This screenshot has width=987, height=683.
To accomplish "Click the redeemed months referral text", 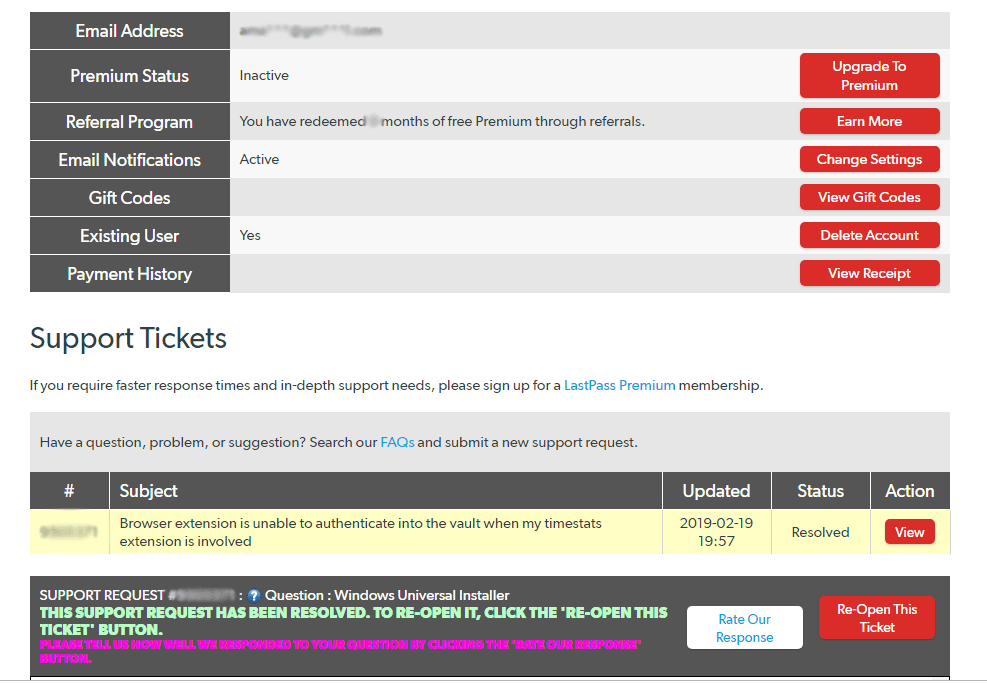I will coord(442,121).
